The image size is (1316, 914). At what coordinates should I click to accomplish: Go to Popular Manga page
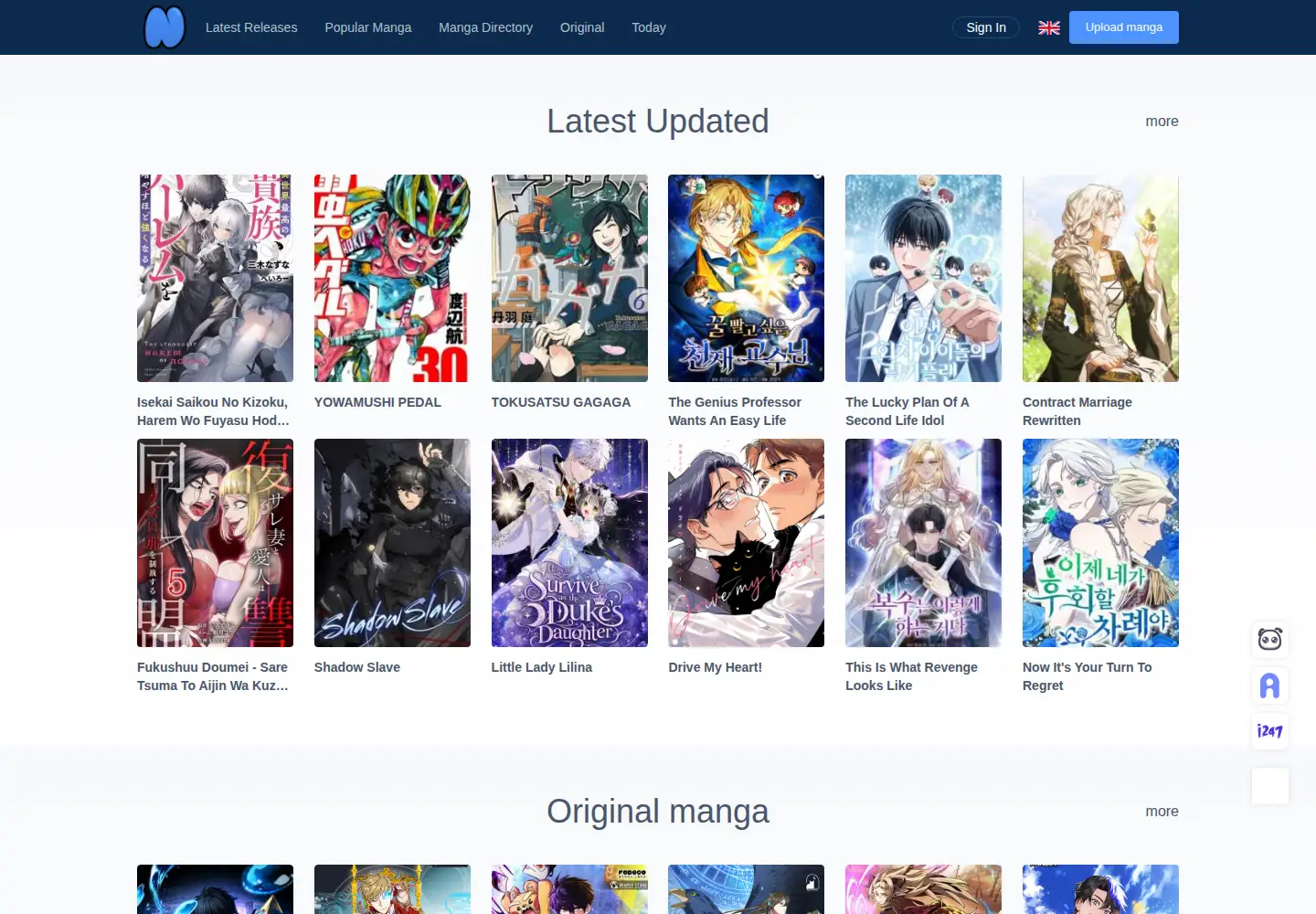tap(368, 27)
